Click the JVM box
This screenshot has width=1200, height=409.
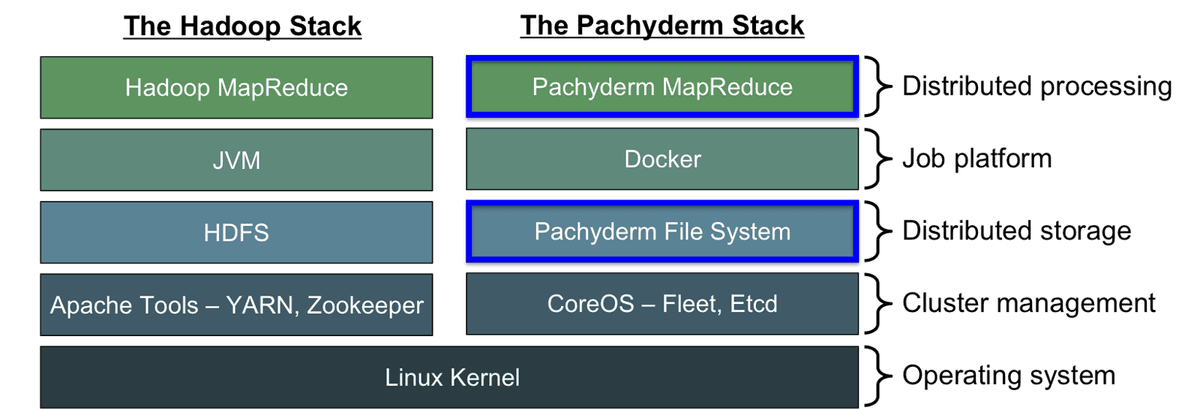pos(236,160)
